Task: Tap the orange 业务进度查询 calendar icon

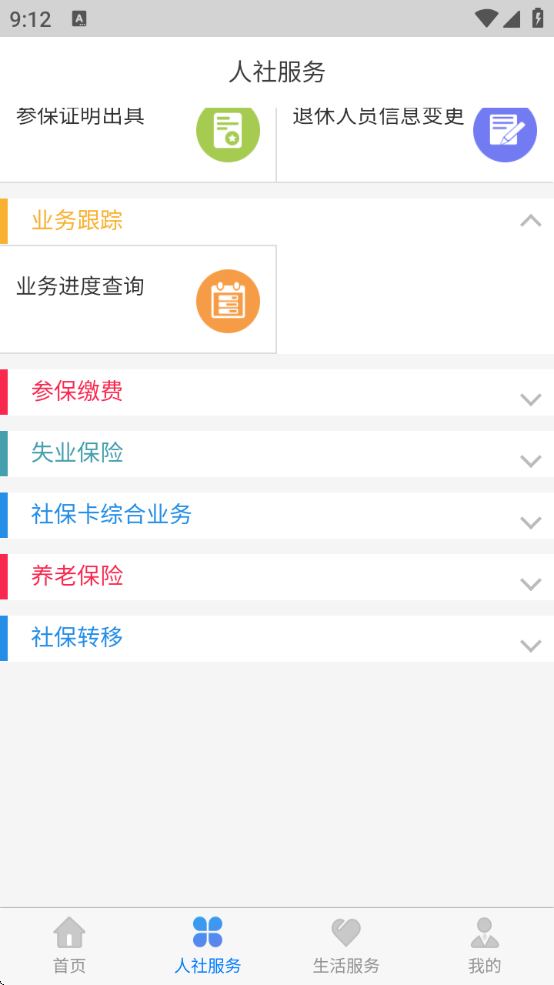Action: pos(228,301)
